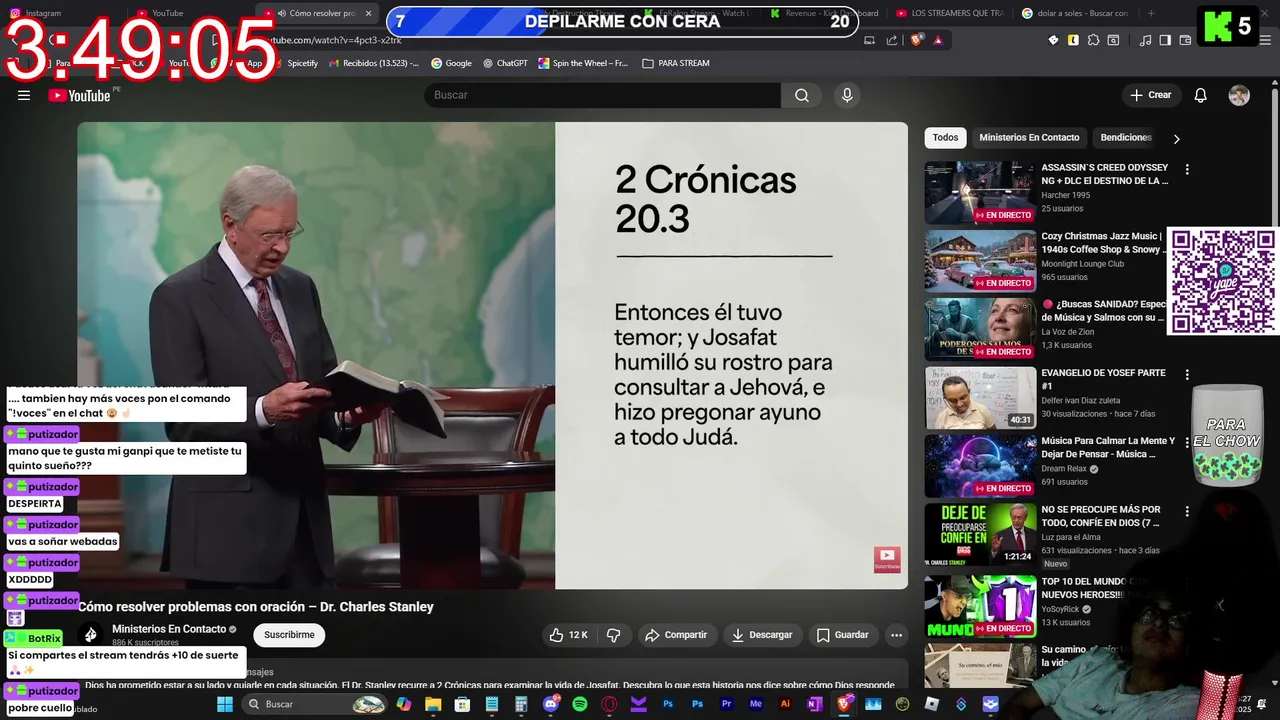Open more actions three-dot menu below video

coord(896,635)
